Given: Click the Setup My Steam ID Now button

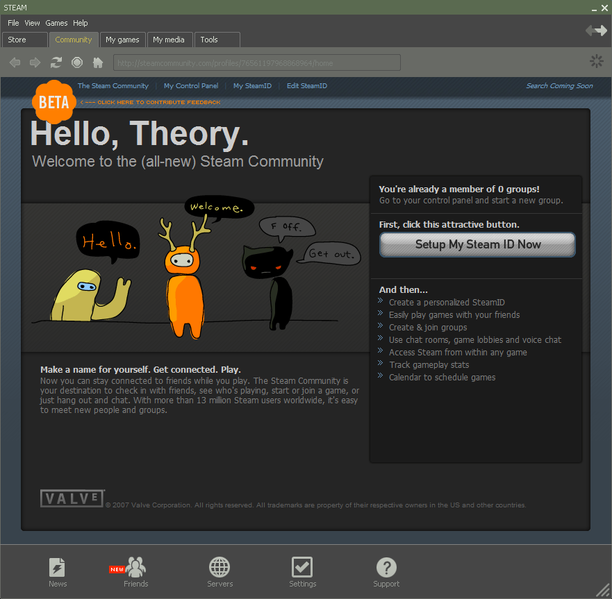Looking at the screenshot, I should pyautogui.click(x=477, y=245).
